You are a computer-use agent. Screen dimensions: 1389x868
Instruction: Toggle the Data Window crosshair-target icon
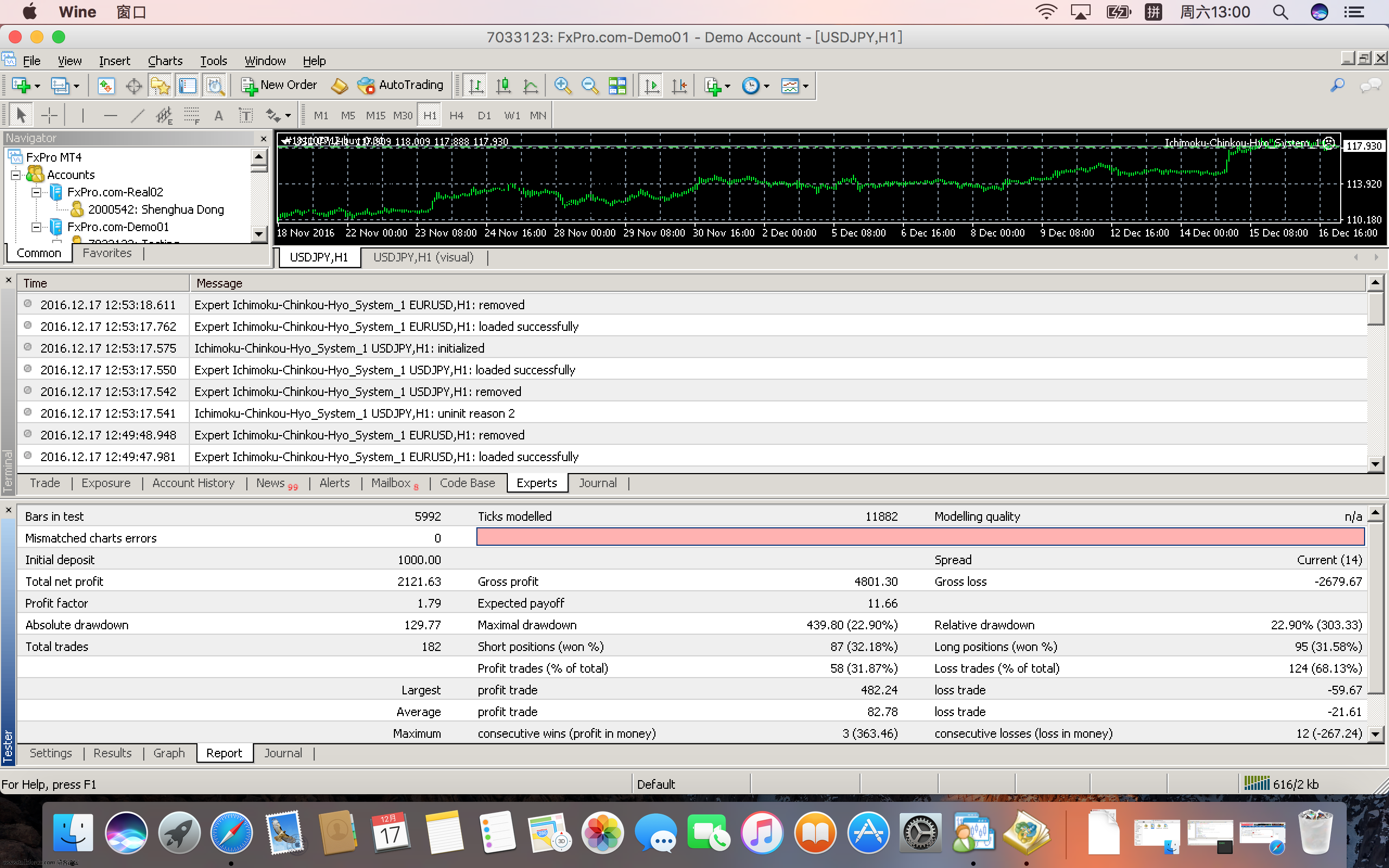point(133,86)
